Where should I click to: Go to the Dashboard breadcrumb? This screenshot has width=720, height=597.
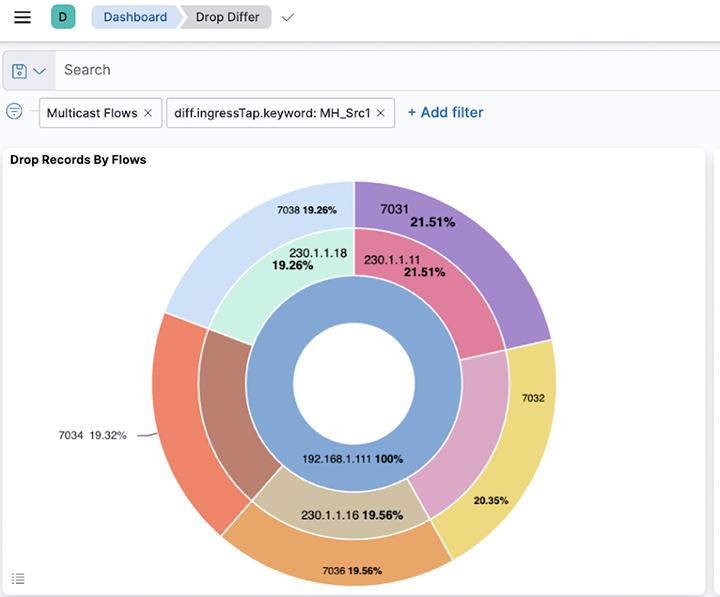(135, 17)
